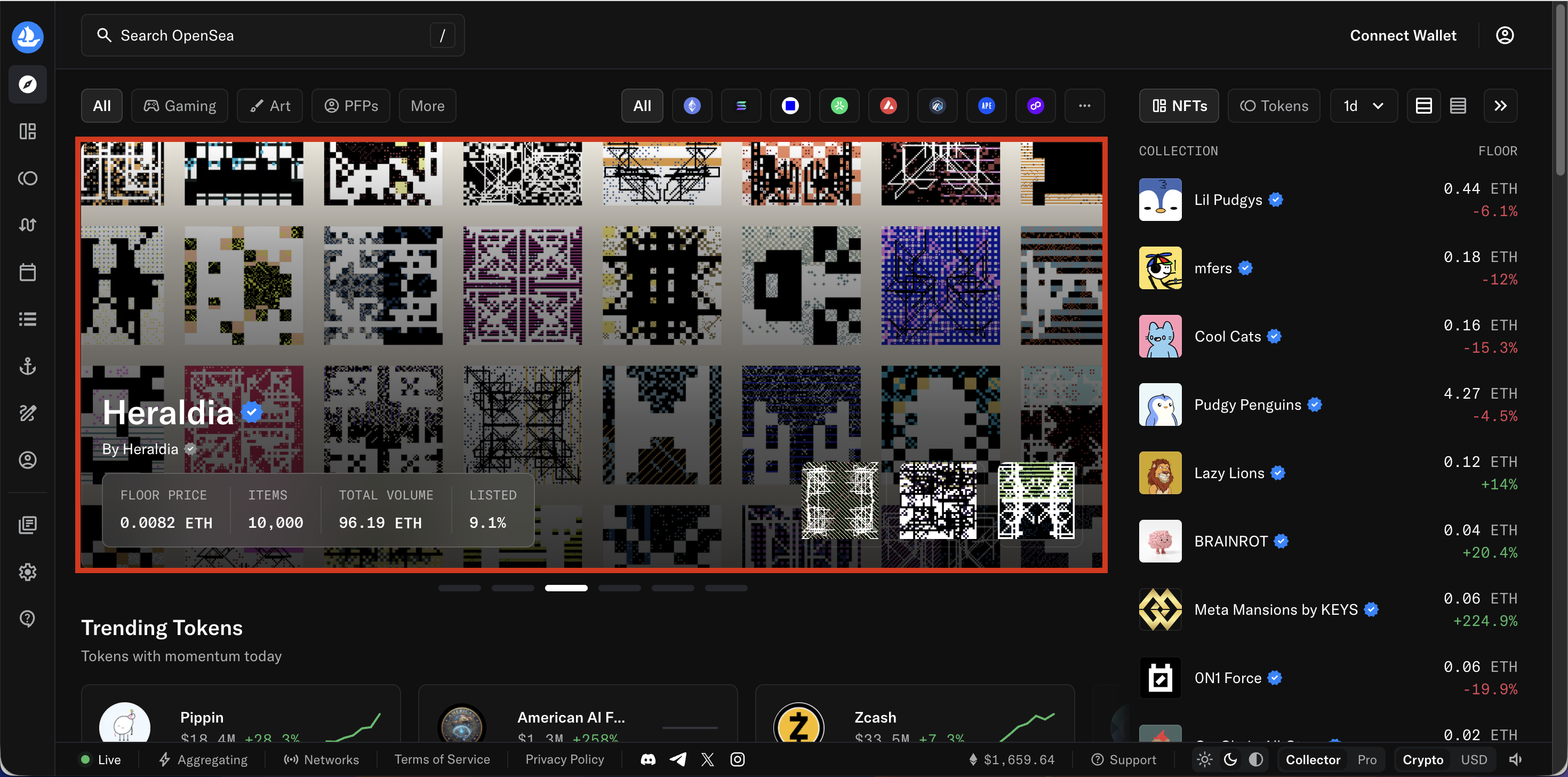Open the calendar drops icon in sidebar
The image size is (1568, 777).
(27, 272)
